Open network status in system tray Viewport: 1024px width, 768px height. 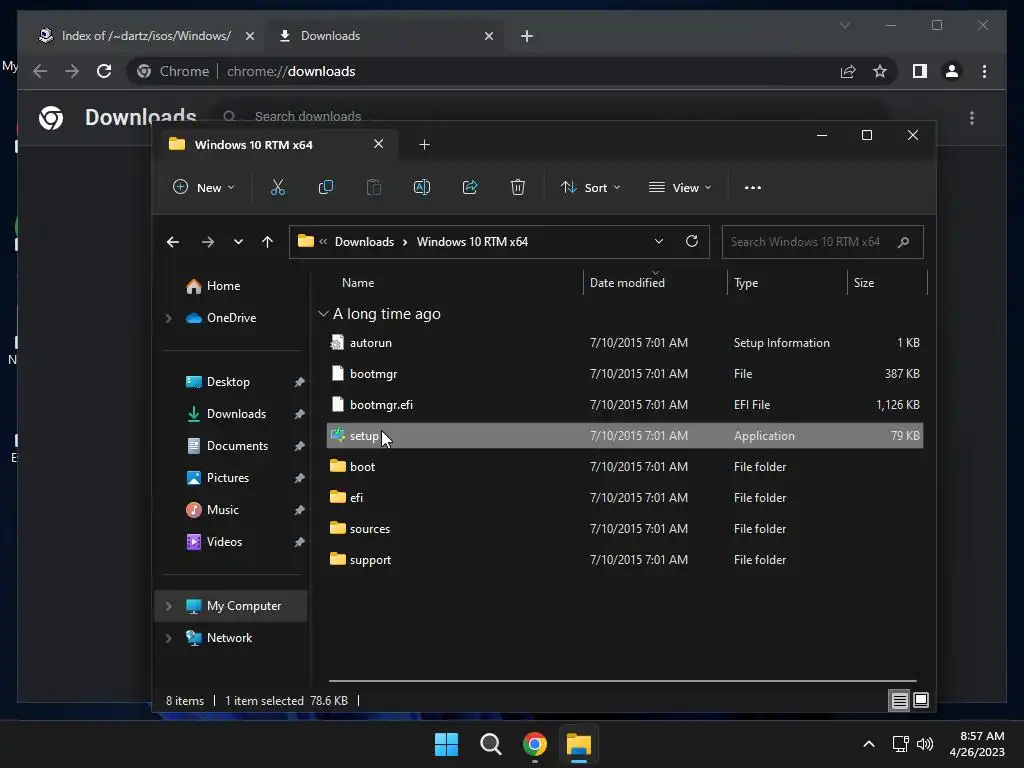tap(901, 744)
